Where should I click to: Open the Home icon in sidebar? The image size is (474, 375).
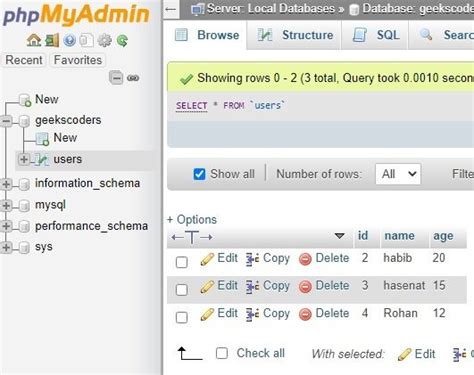34,40
